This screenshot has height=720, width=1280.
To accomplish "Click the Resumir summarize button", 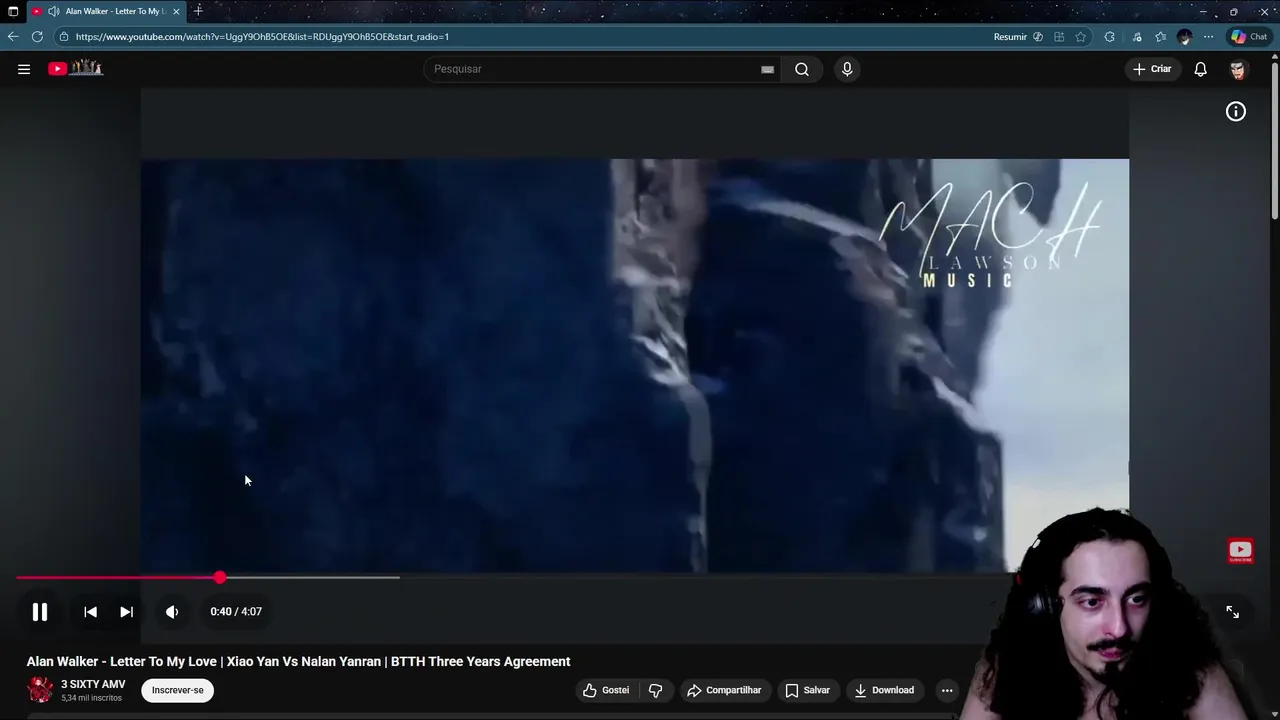I will click(1010, 37).
